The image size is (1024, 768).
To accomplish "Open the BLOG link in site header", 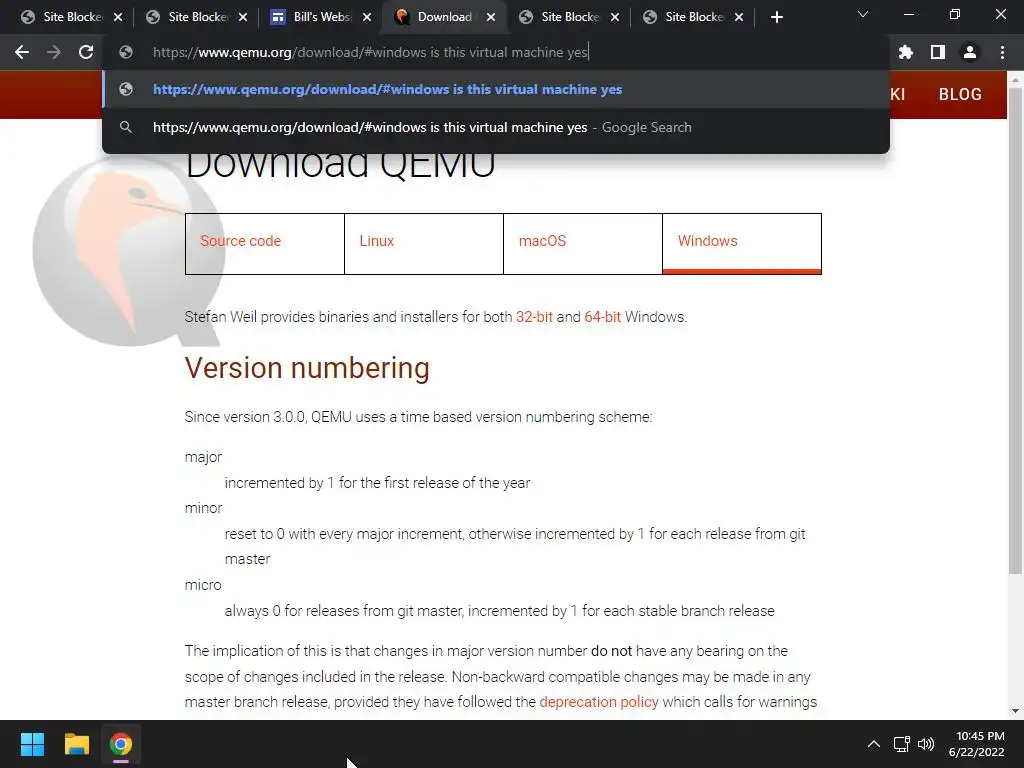I will 960,94.
